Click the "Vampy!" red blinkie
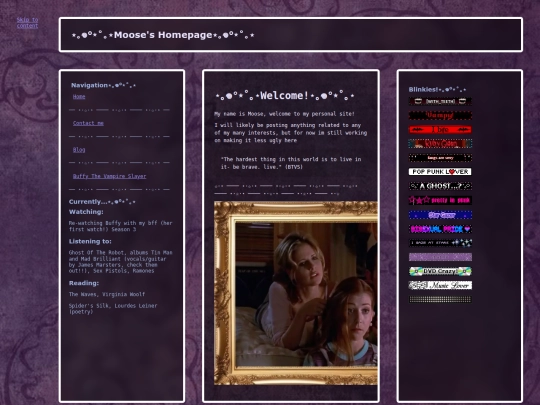This screenshot has width=540, height=405. pyautogui.click(x=440, y=115)
